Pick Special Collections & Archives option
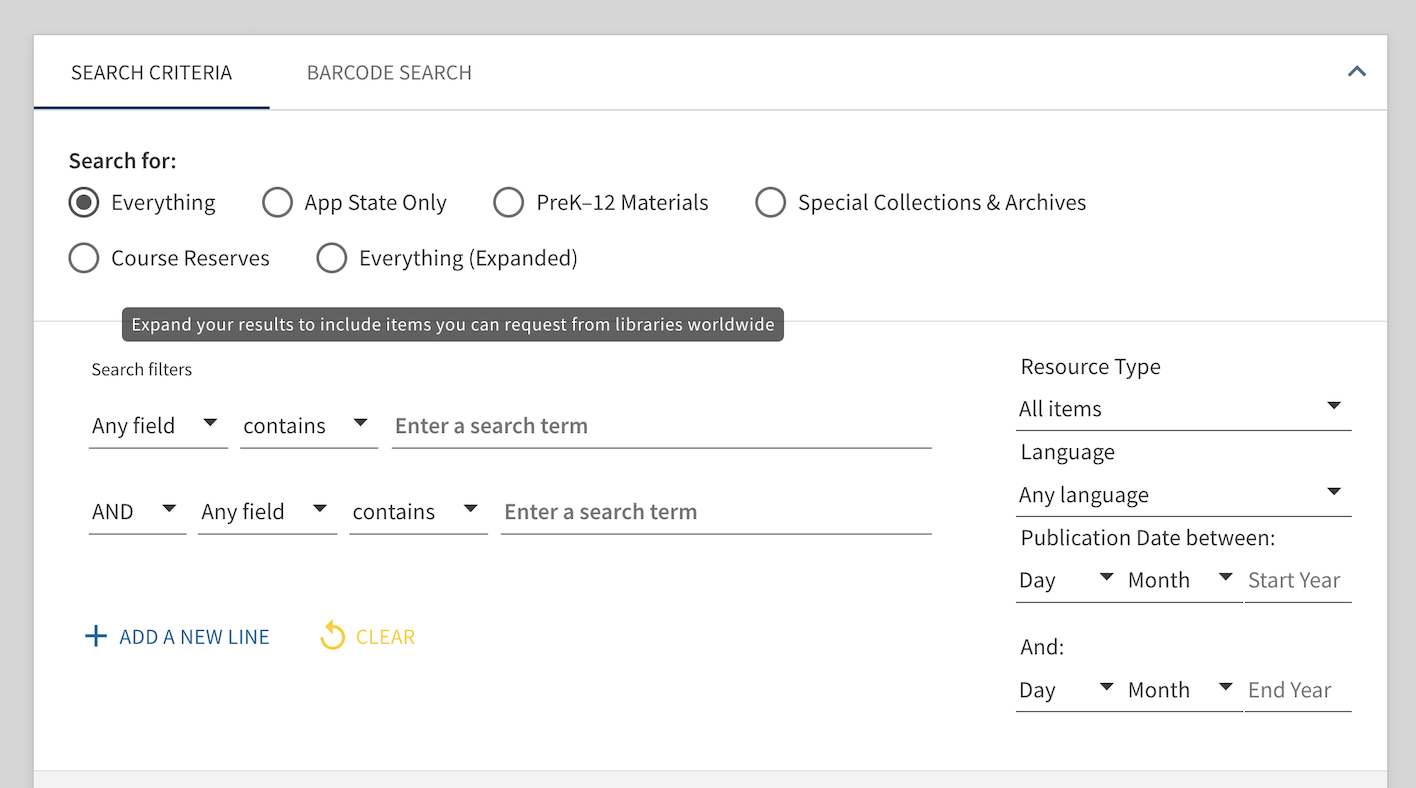Screen dimensions: 1416x788 click(x=770, y=203)
